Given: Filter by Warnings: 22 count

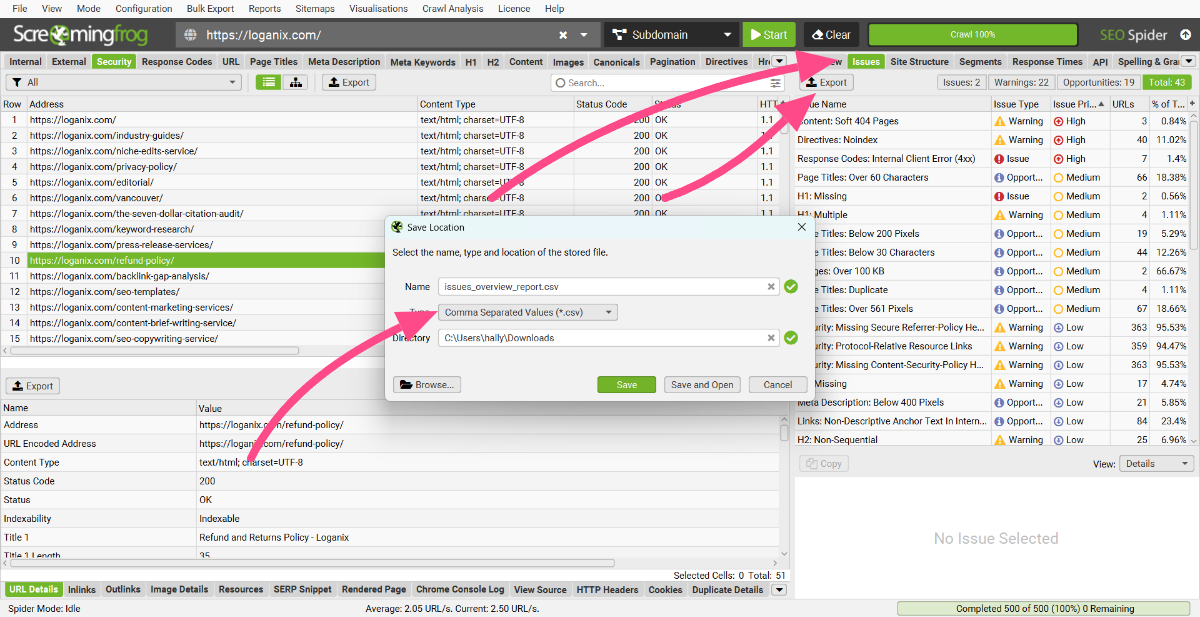Looking at the screenshot, I should [1019, 82].
